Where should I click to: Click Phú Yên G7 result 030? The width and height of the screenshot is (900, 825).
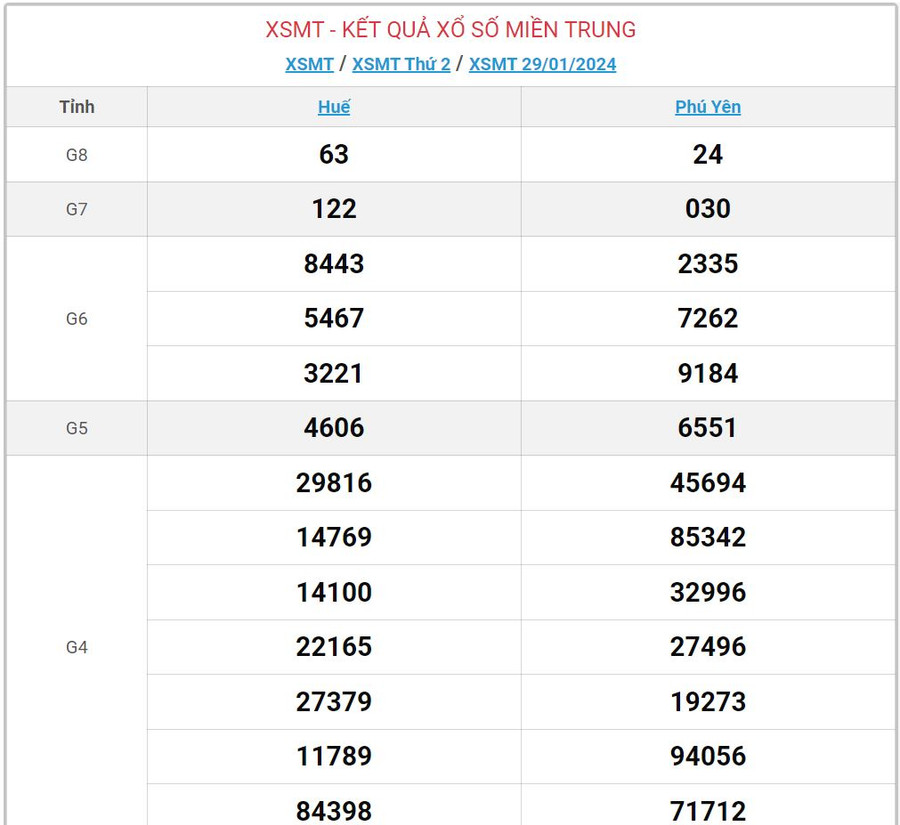point(708,209)
